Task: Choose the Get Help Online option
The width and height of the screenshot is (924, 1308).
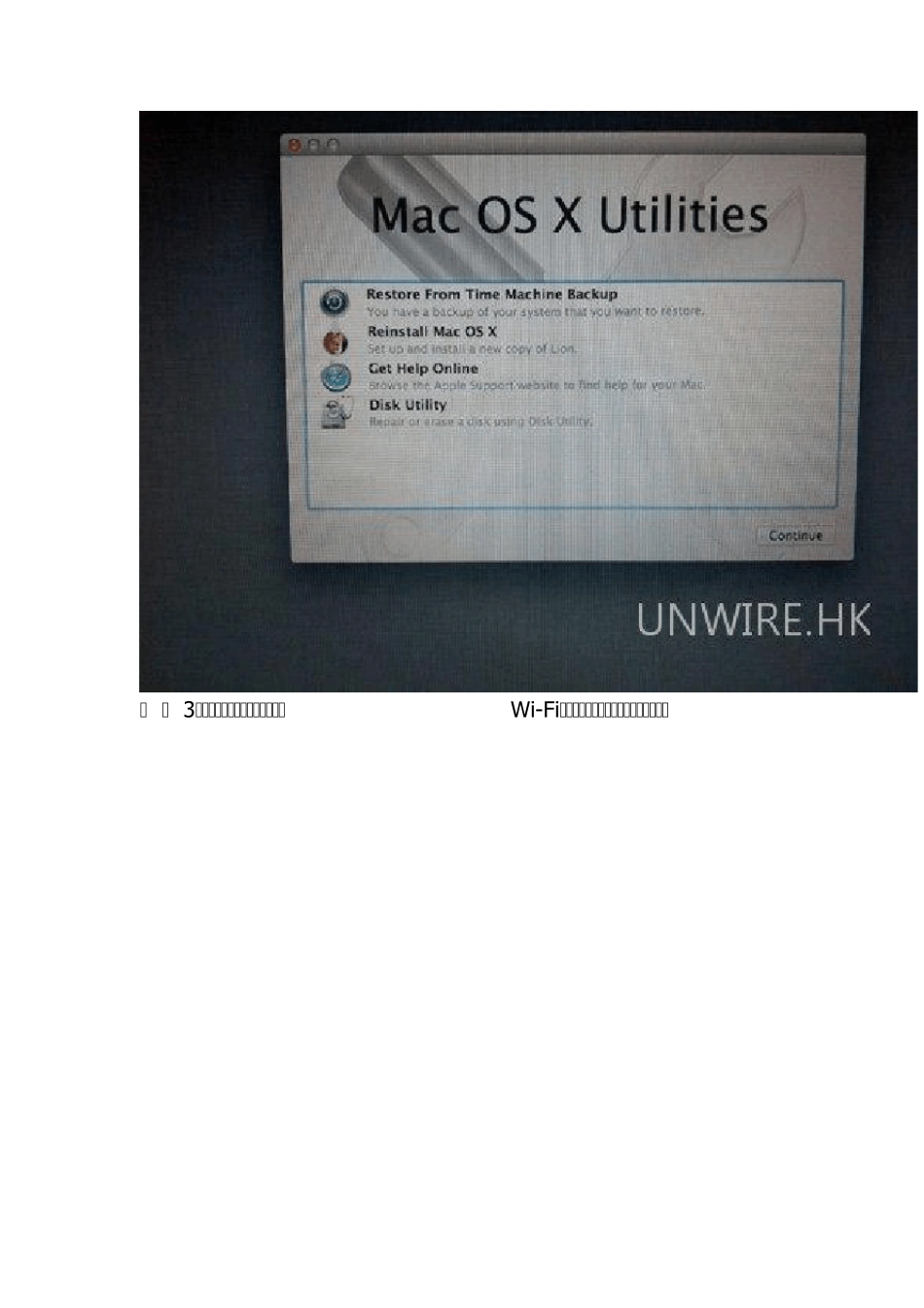Action: 423,369
